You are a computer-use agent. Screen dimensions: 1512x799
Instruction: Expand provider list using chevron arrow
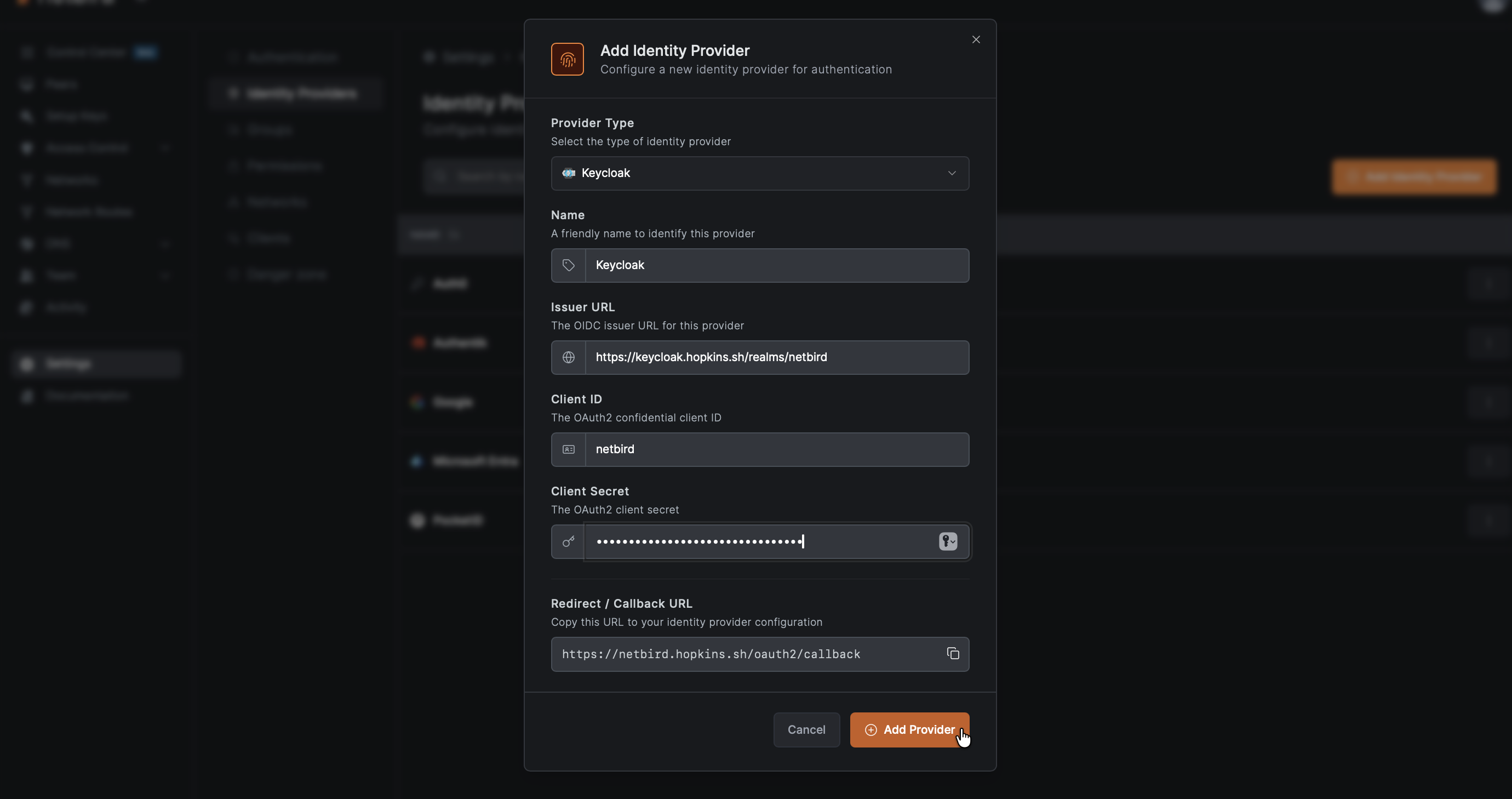pos(952,173)
